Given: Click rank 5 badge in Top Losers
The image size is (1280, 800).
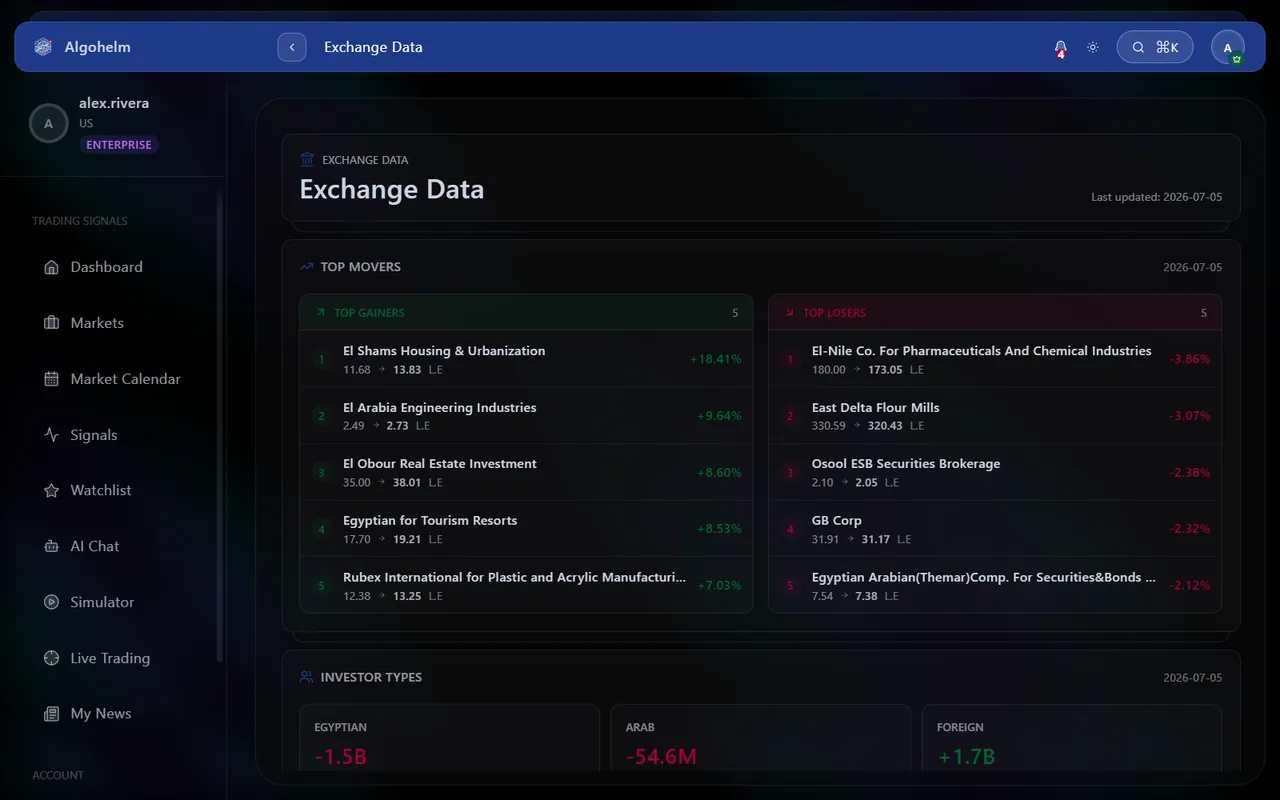Looking at the screenshot, I should coord(790,585).
